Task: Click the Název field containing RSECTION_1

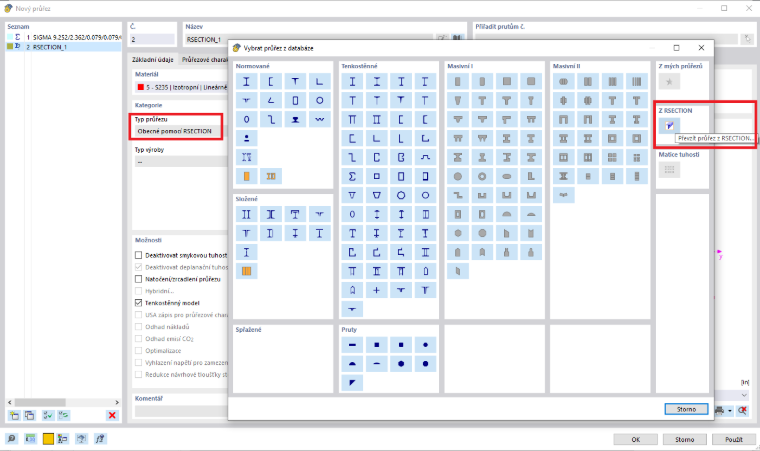Action: pos(309,39)
